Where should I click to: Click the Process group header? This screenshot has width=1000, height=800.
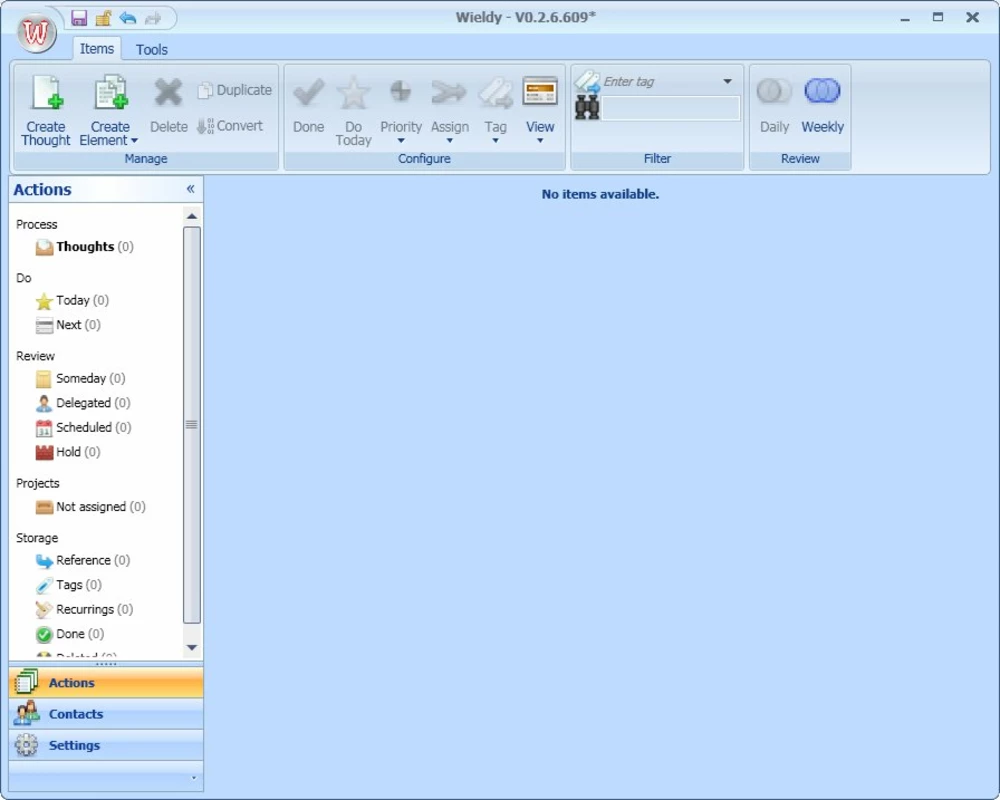pos(36,224)
